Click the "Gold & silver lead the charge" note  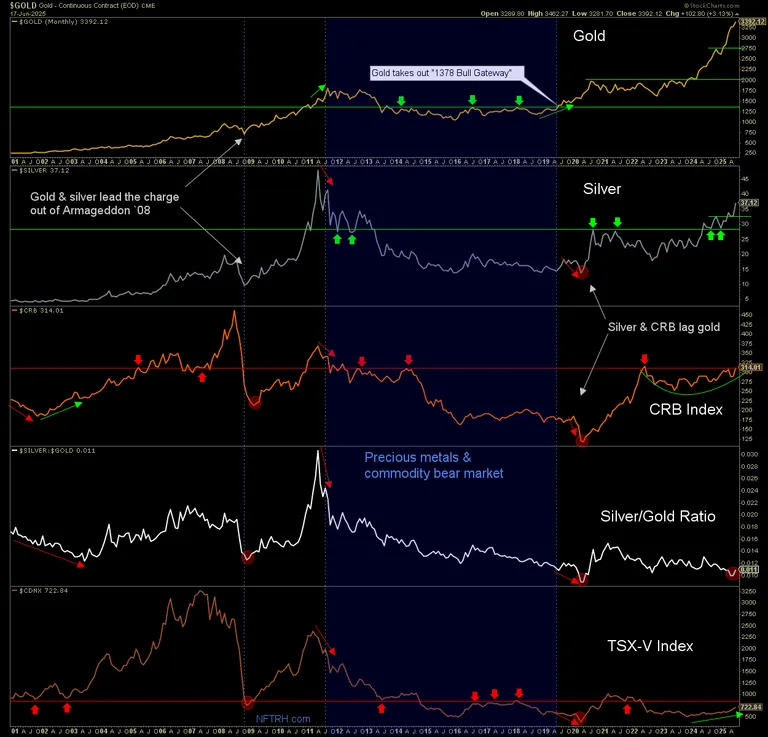pos(105,205)
